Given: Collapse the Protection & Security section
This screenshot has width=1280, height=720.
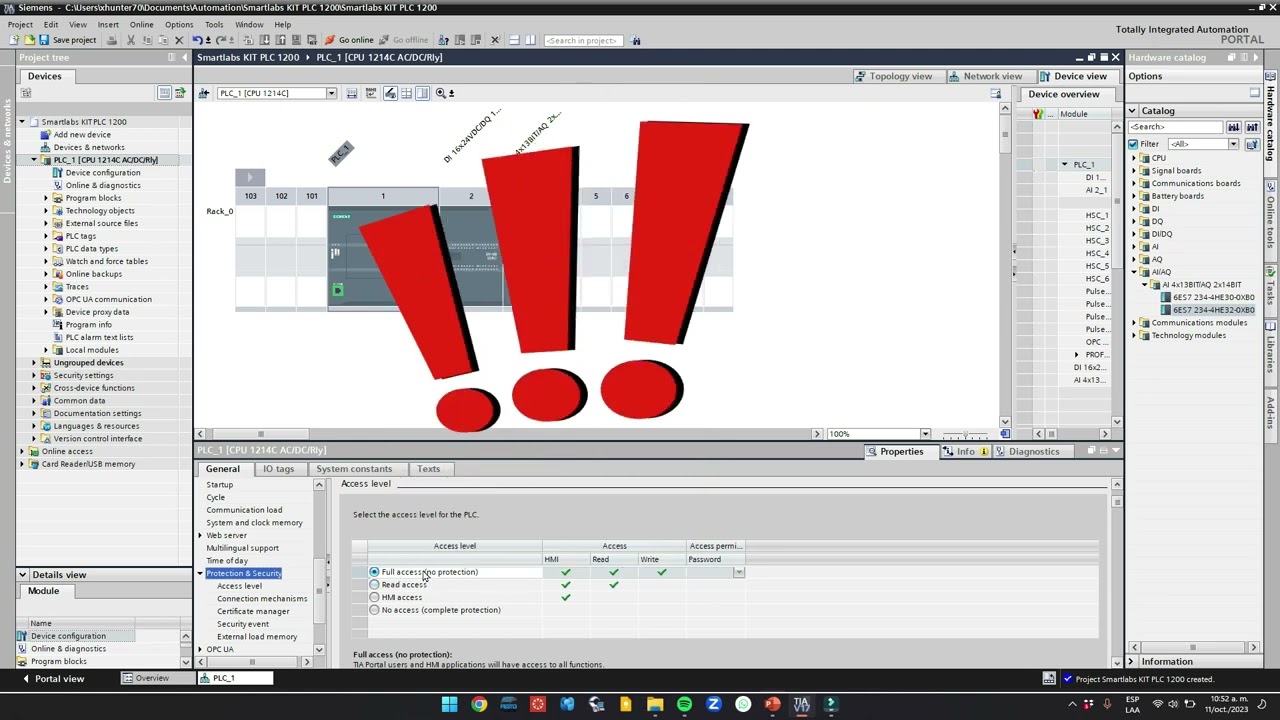Looking at the screenshot, I should [200, 573].
